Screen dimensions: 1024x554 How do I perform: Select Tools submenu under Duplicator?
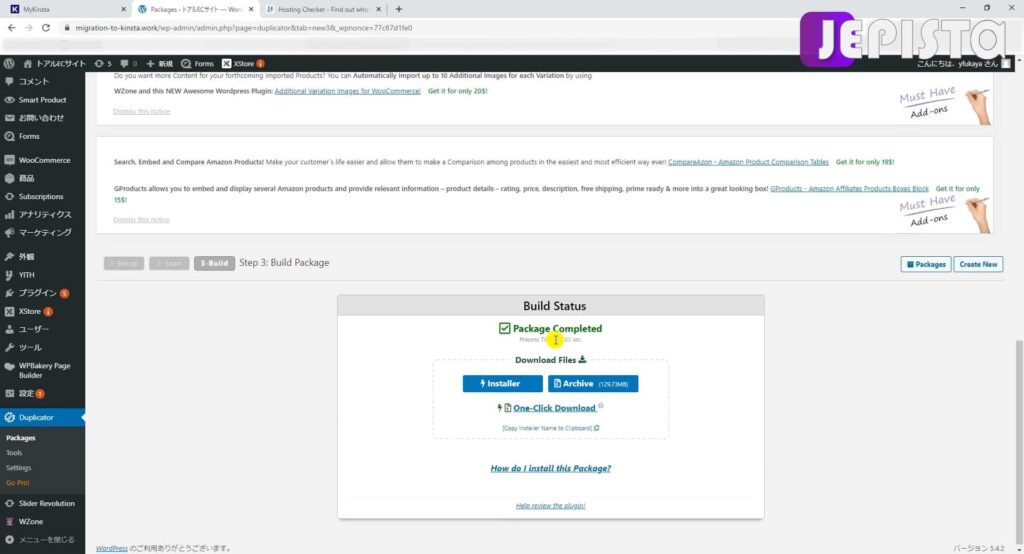point(14,453)
